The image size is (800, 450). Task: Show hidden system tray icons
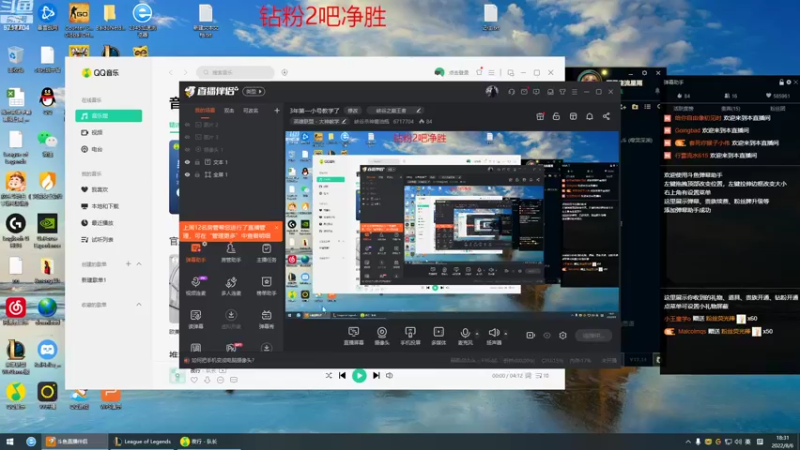pyautogui.click(x=688, y=442)
